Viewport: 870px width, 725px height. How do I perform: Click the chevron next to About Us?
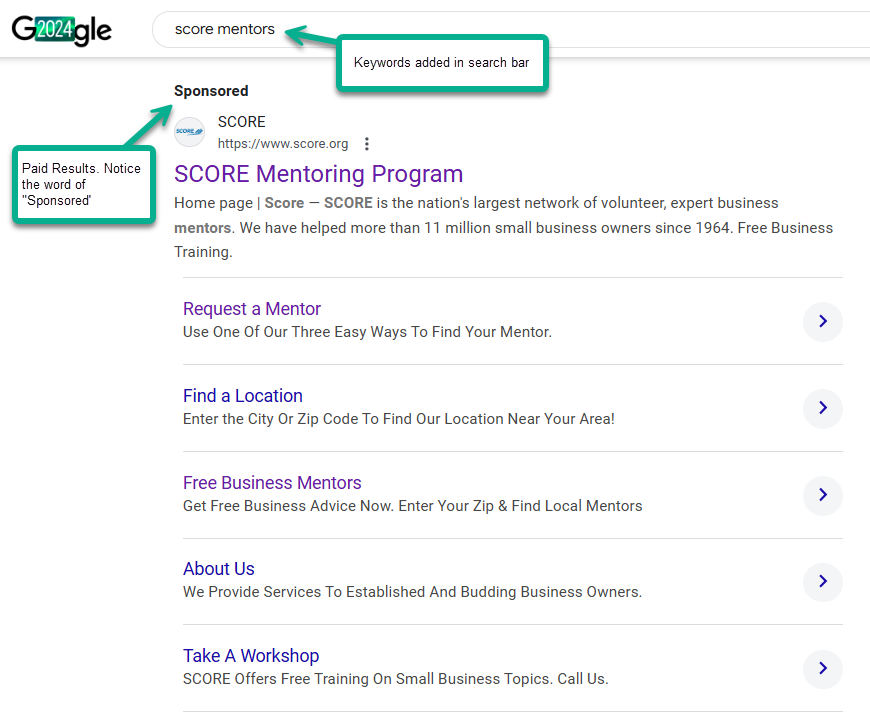pos(822,581)
